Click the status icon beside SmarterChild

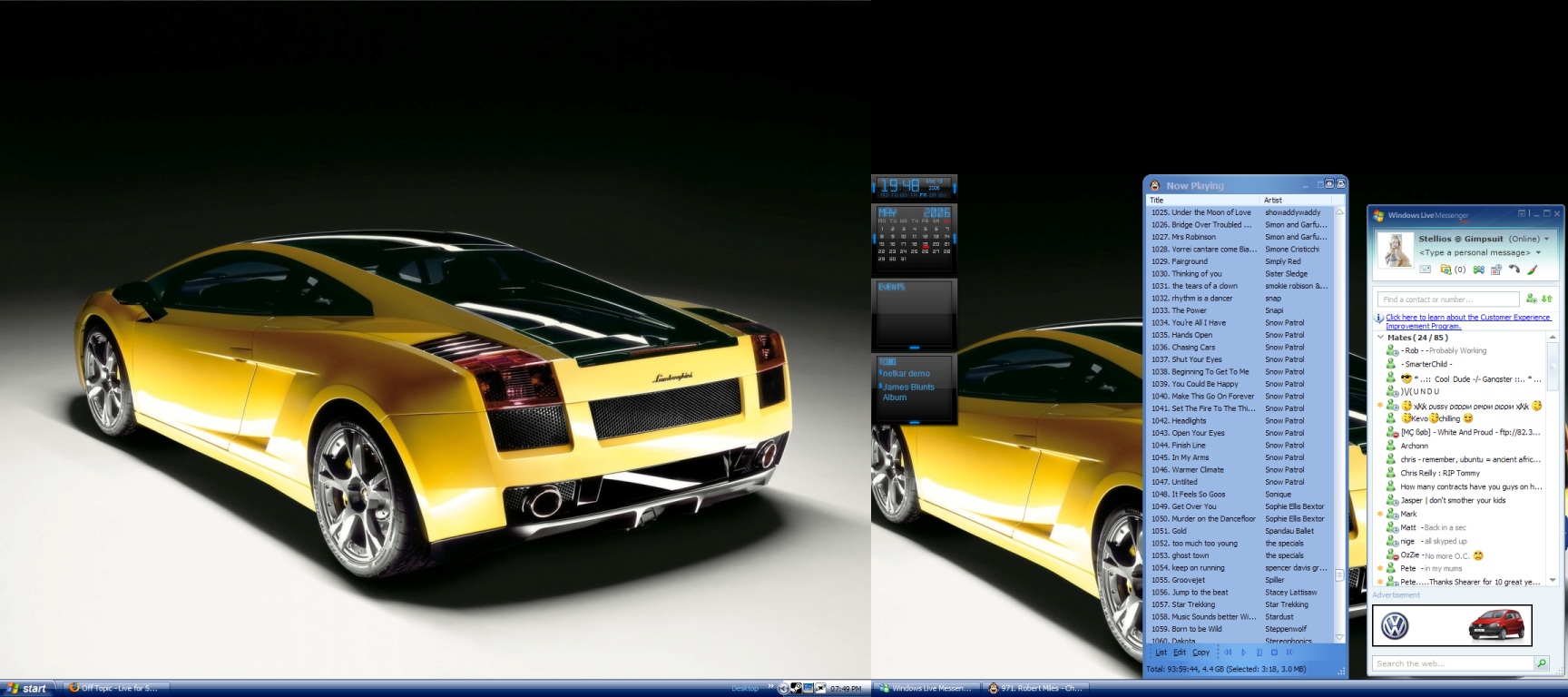click(x=1391, y=364)
